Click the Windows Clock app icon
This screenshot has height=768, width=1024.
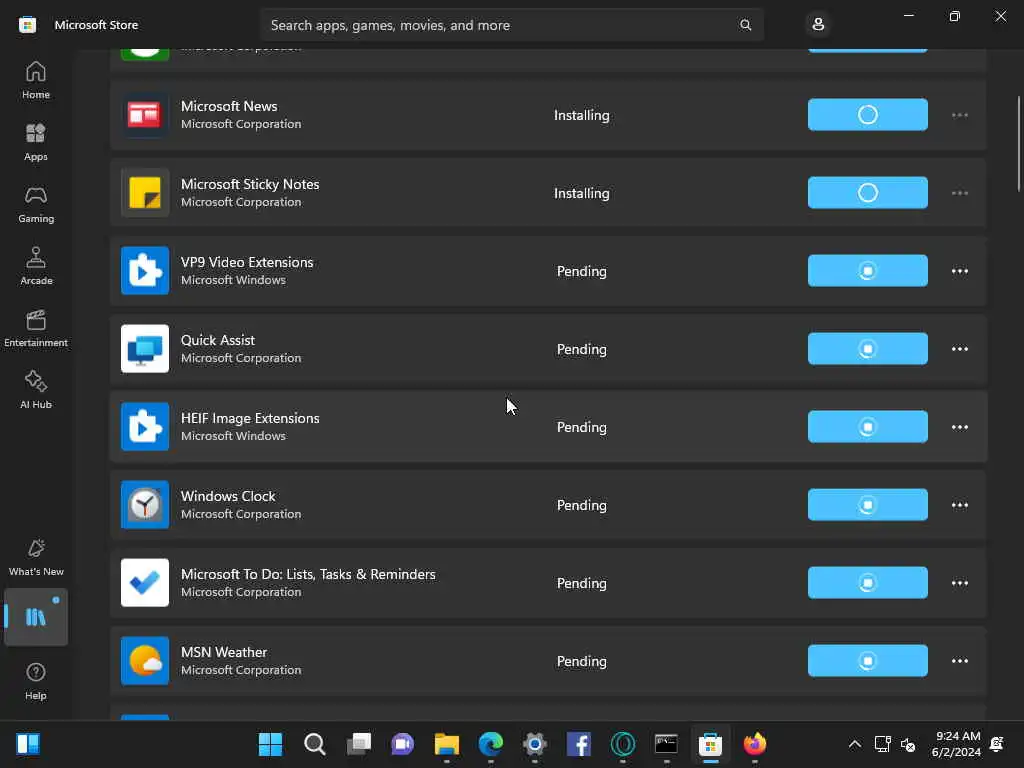click(x=145, y=505)
